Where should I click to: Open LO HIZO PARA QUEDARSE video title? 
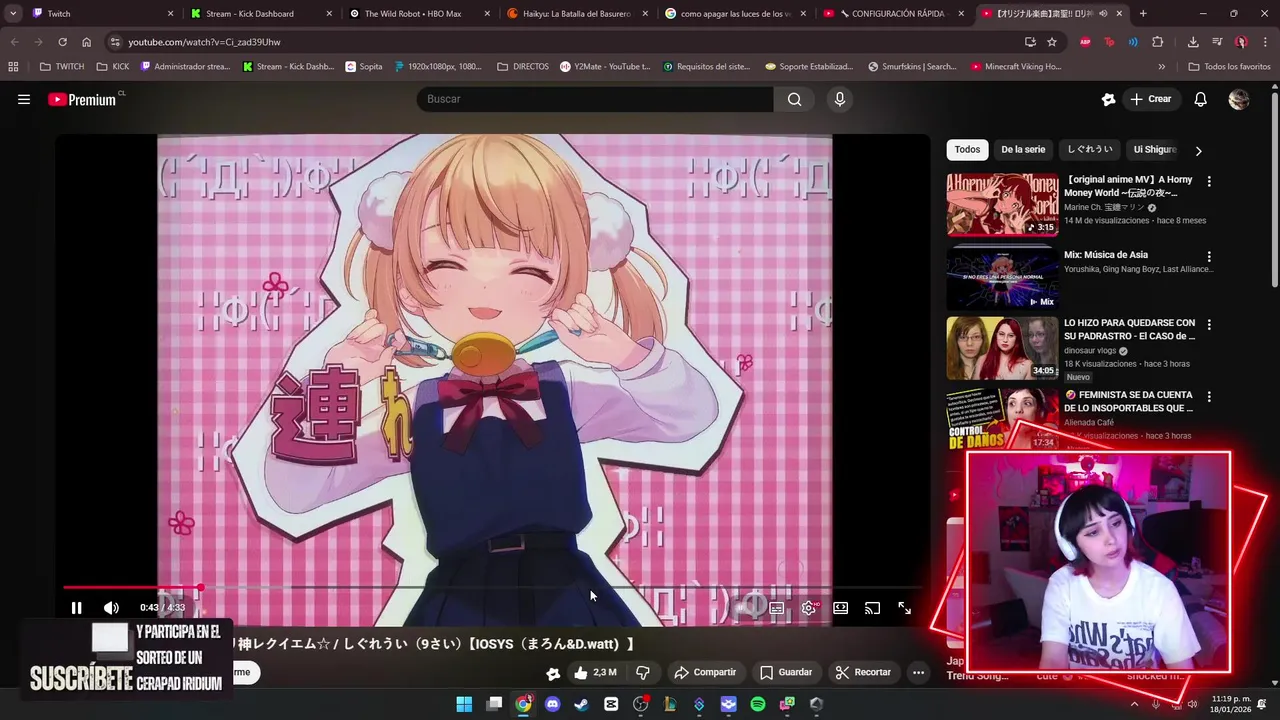pos(1130,329)
